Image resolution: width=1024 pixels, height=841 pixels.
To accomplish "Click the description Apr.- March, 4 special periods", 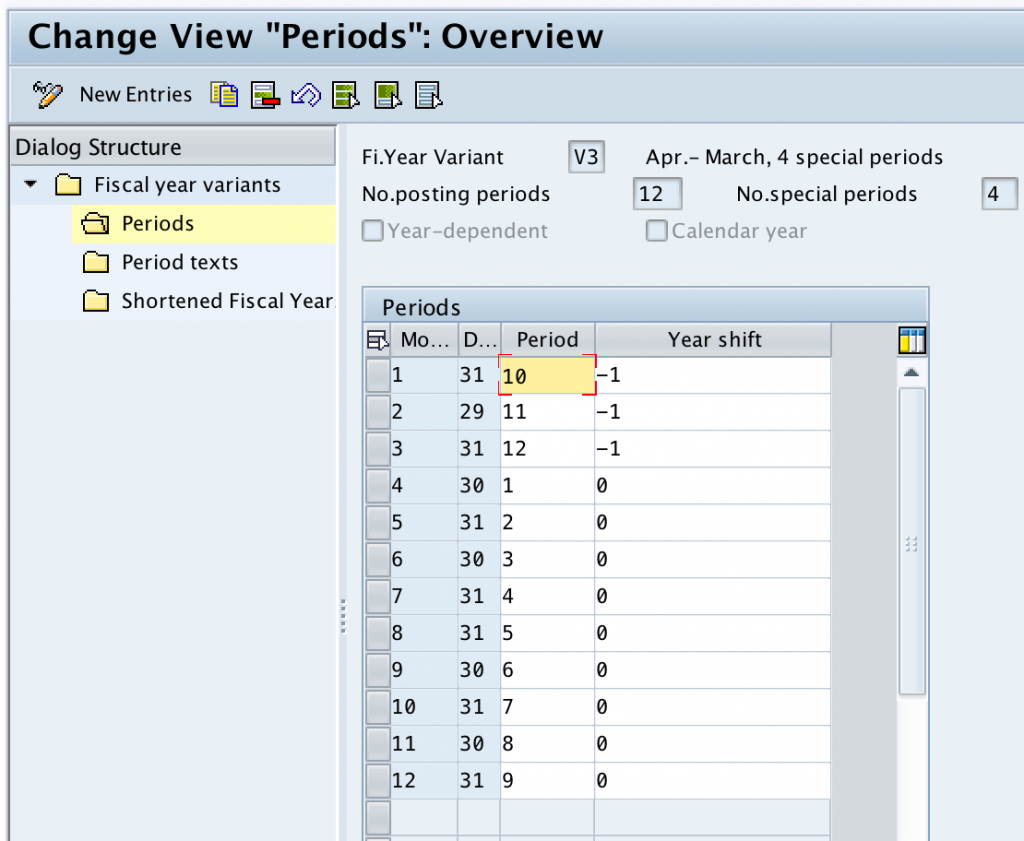I will coord(794,157).
